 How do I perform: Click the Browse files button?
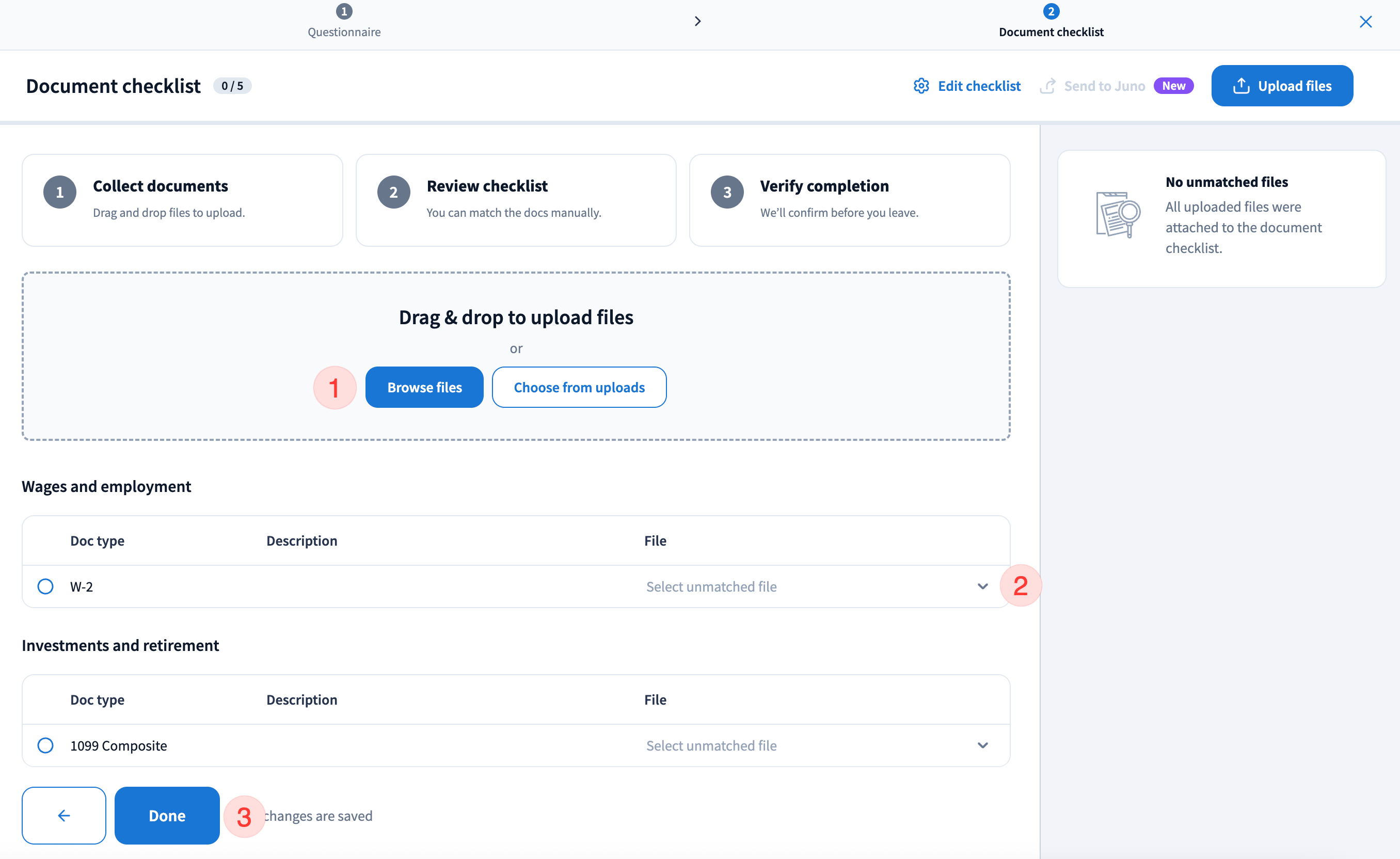pos(424,388)
